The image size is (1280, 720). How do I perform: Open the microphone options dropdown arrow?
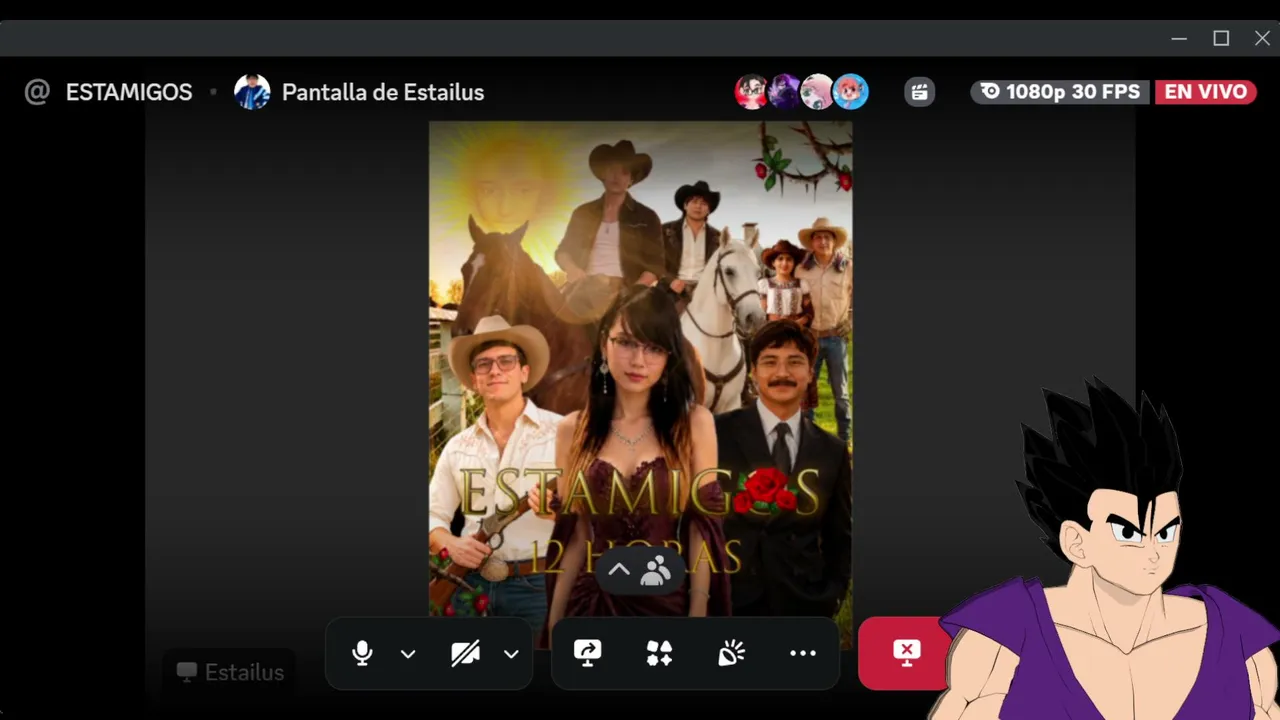408,654
